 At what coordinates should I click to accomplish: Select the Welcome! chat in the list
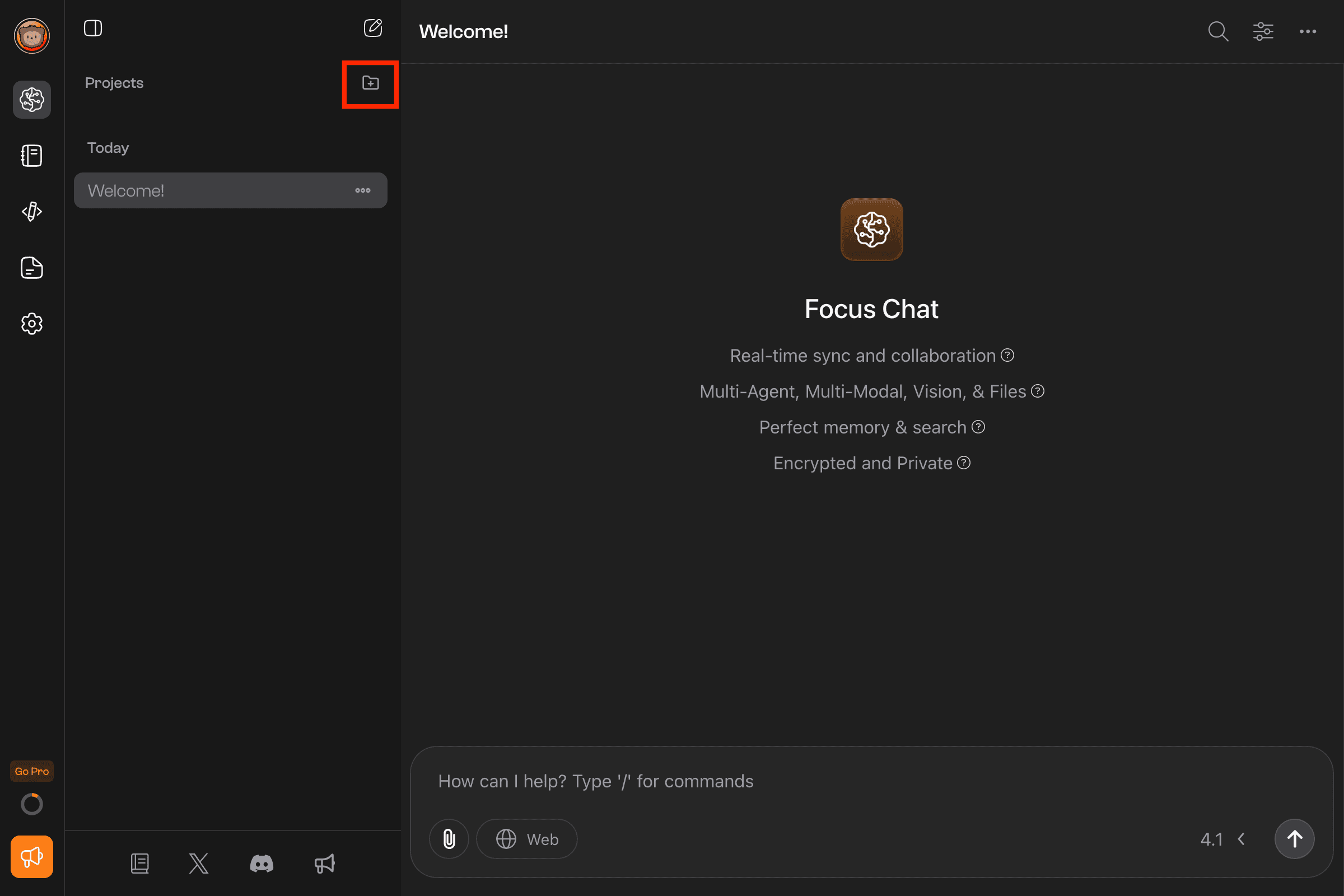[230, 190]
